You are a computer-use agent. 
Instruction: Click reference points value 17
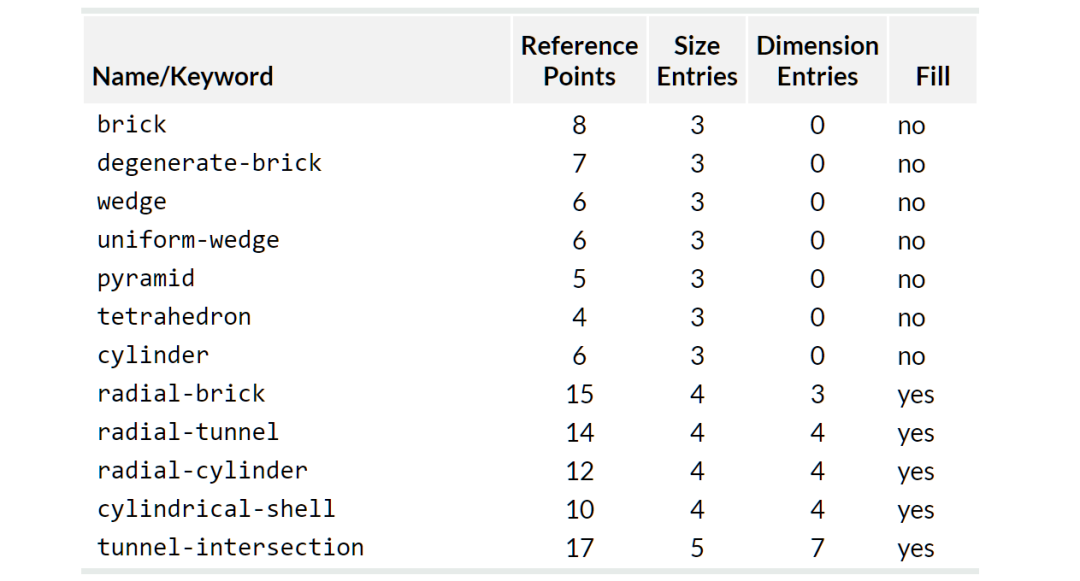579,548
